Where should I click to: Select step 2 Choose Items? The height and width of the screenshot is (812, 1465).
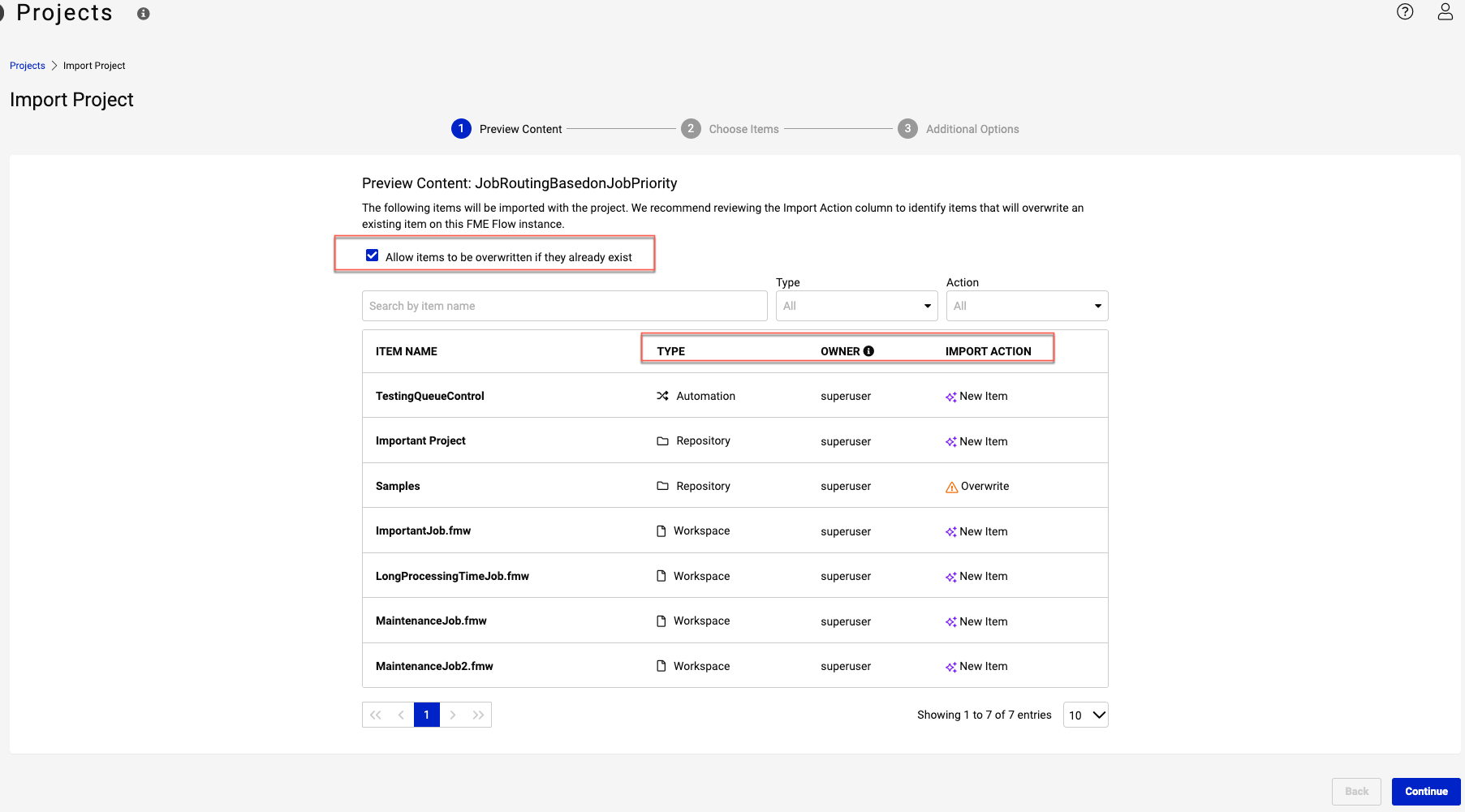click(x=730, y=129)
